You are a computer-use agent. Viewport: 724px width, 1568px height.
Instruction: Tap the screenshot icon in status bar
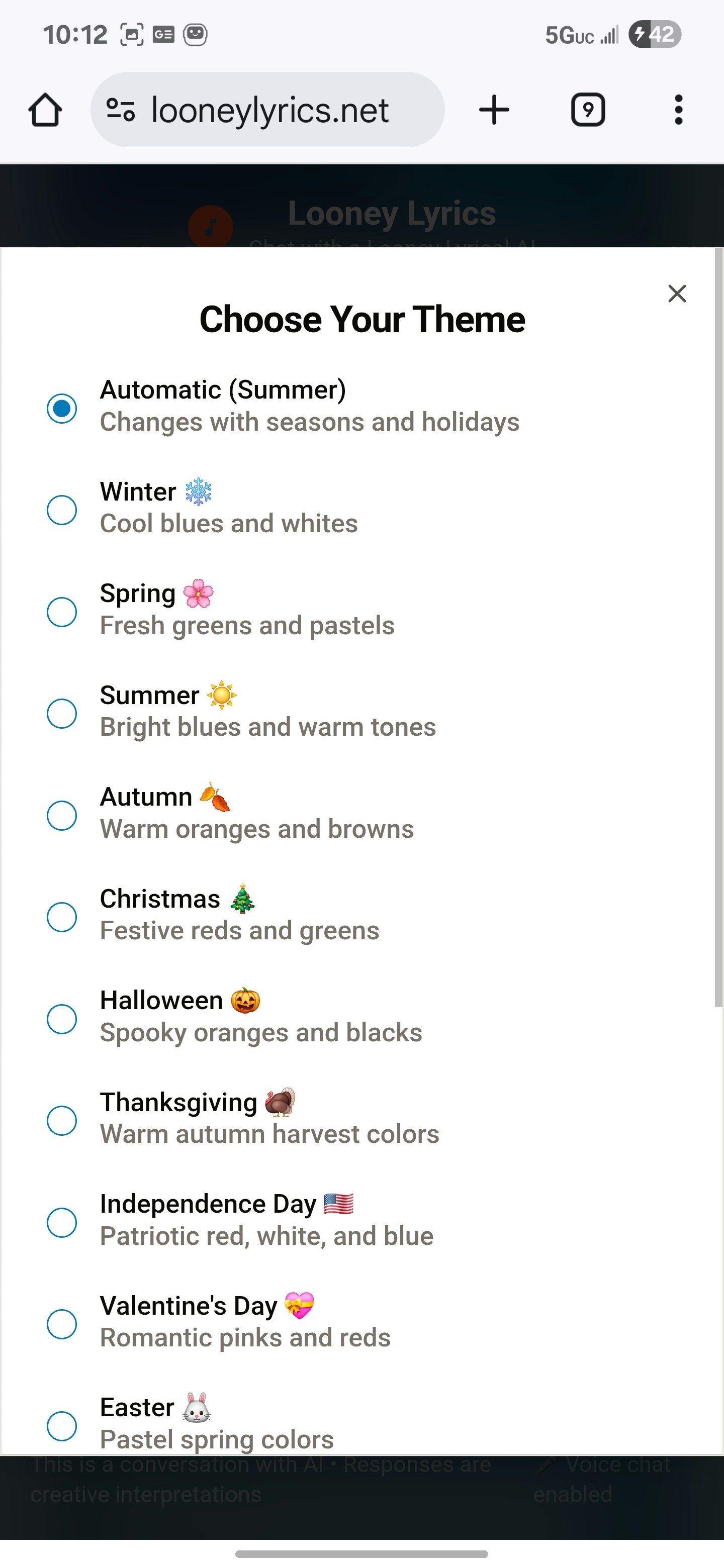point(132,35)
